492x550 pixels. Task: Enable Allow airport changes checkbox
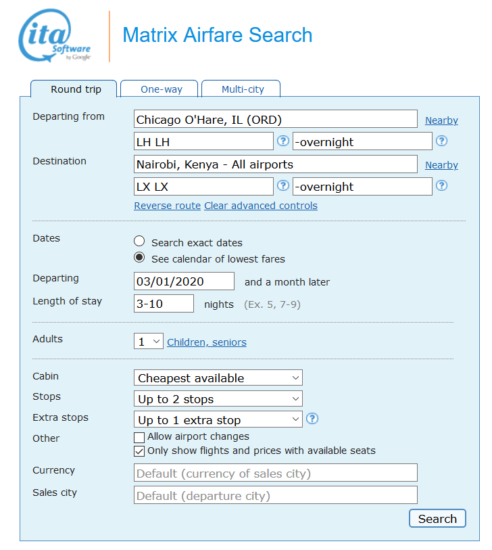[x=139, y=437]
